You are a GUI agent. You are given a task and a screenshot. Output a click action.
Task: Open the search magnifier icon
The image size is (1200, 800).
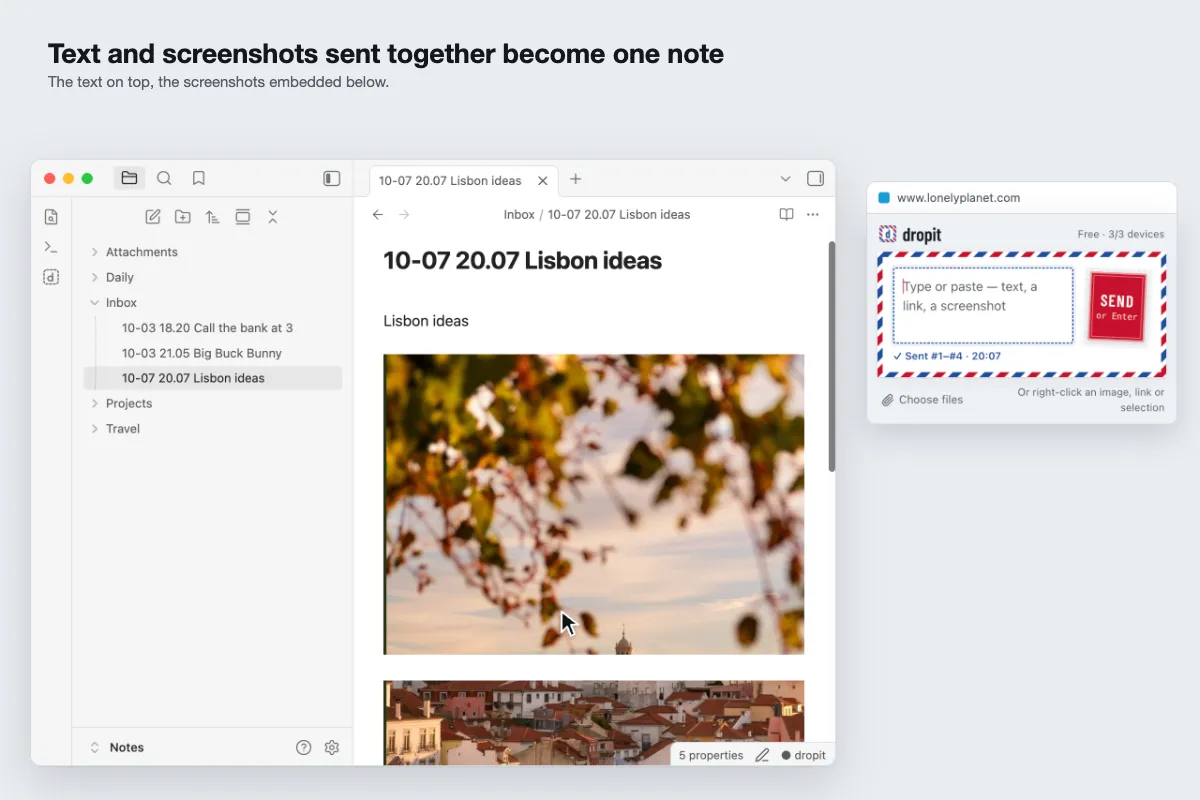pyautogui.click(x=164, y=178)
